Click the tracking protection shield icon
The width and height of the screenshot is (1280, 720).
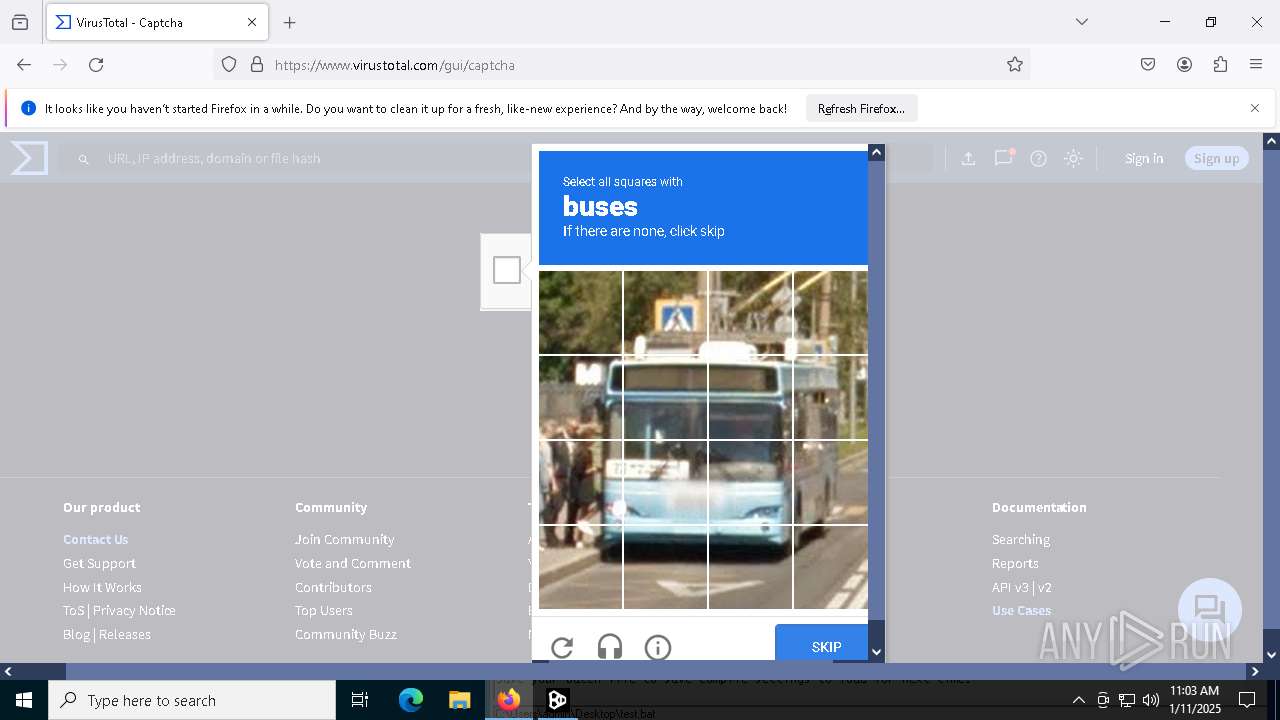229,64
